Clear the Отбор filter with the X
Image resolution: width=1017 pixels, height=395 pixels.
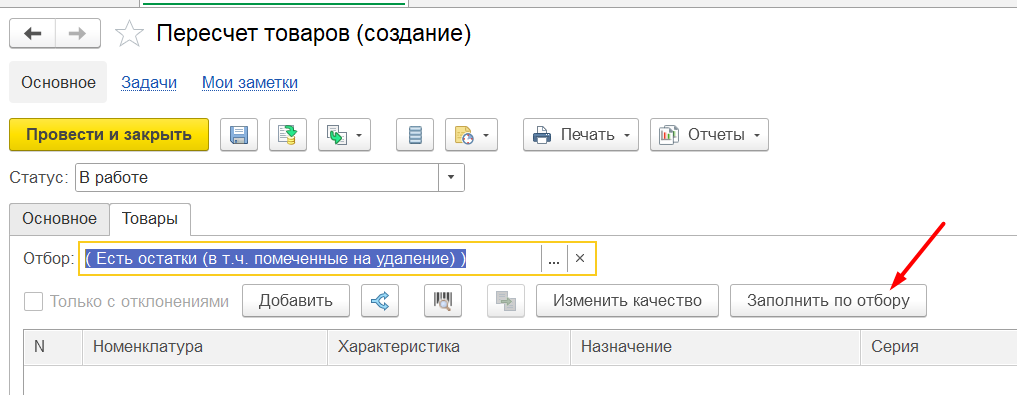pyautogui.click(x=580, y=259)
